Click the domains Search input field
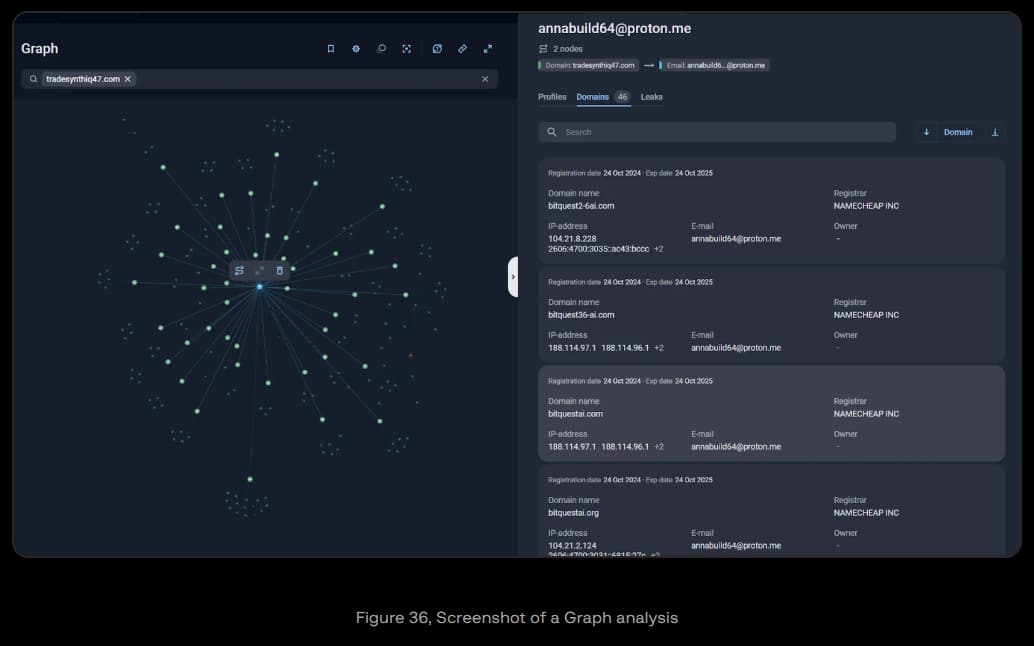This screenshot has width=1034, height=646. point(717,132)
